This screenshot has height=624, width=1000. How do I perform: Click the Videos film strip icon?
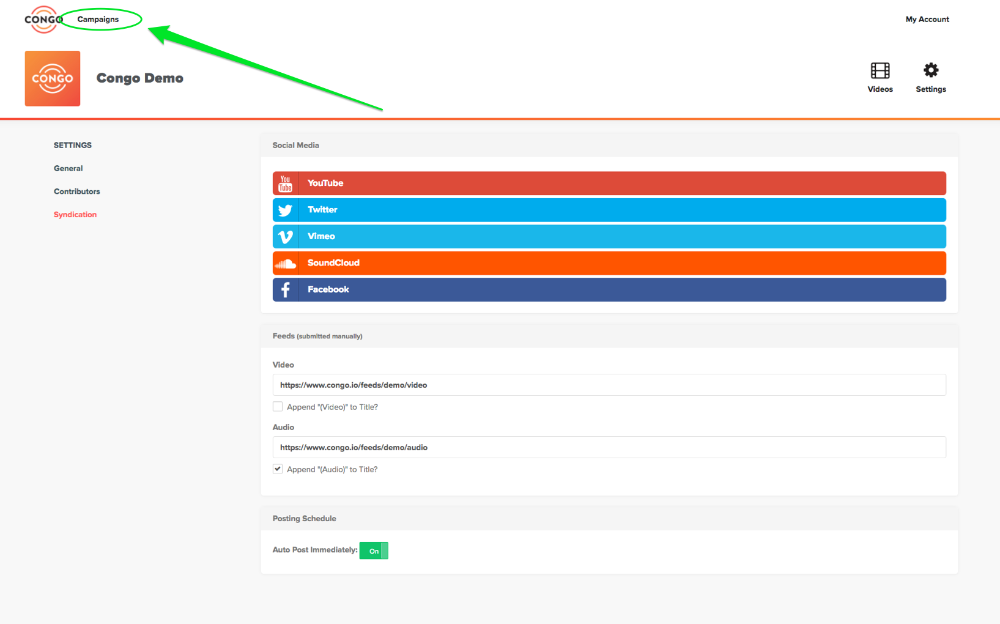click(x=879, y=70)
